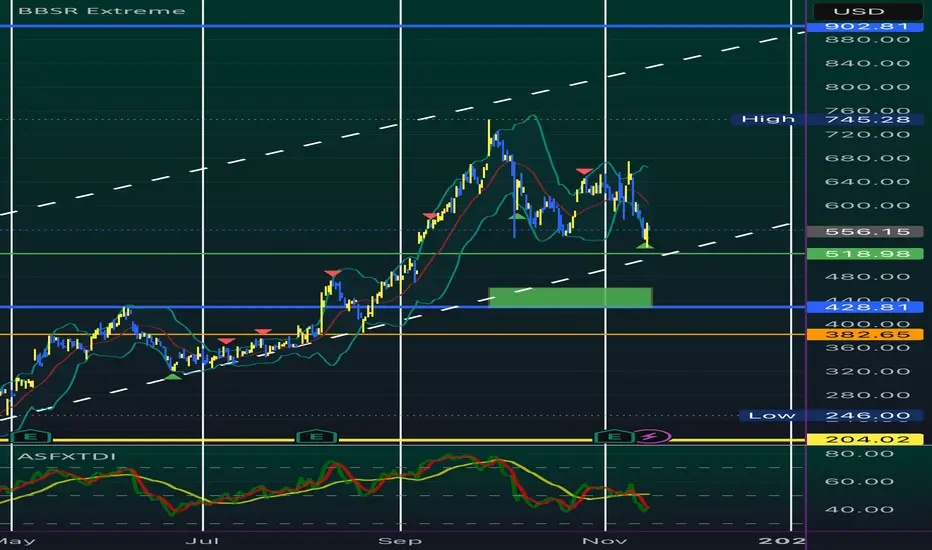The image size is (932, 550).
Task: Click the green up-triangle signal in late June
Action: pyautogui.click(x=173, y=375)
